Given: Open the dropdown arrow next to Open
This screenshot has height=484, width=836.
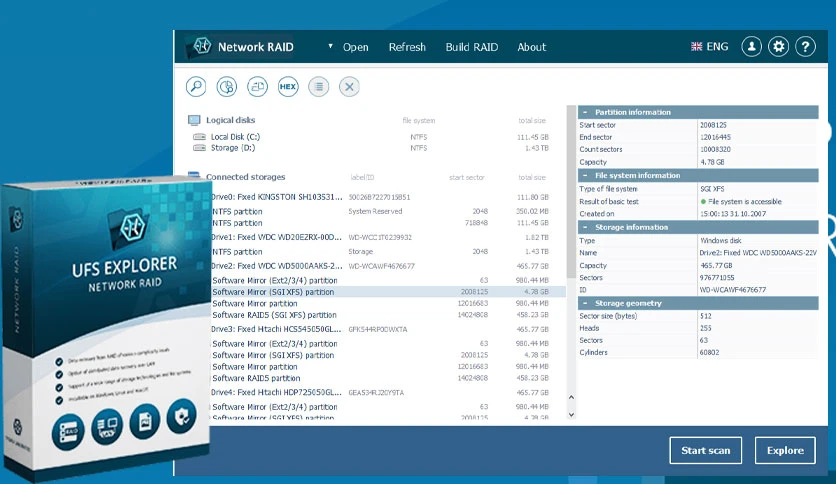Looking at the screenshot, I should click(x=331, y=46).
